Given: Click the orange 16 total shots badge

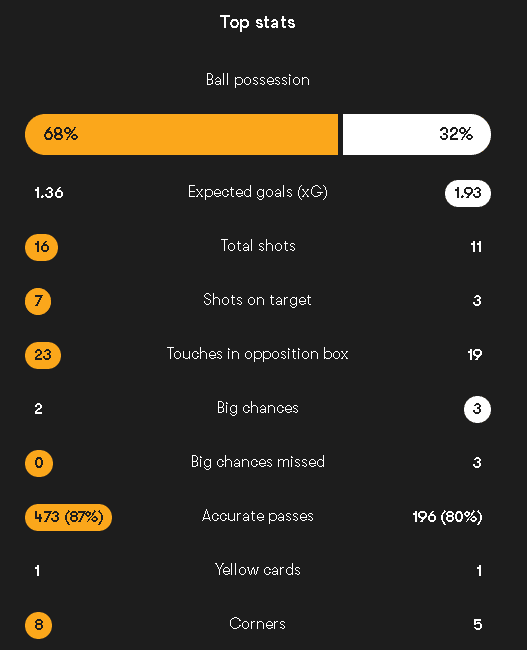Looking at the screenshot, I should [41, 247].
